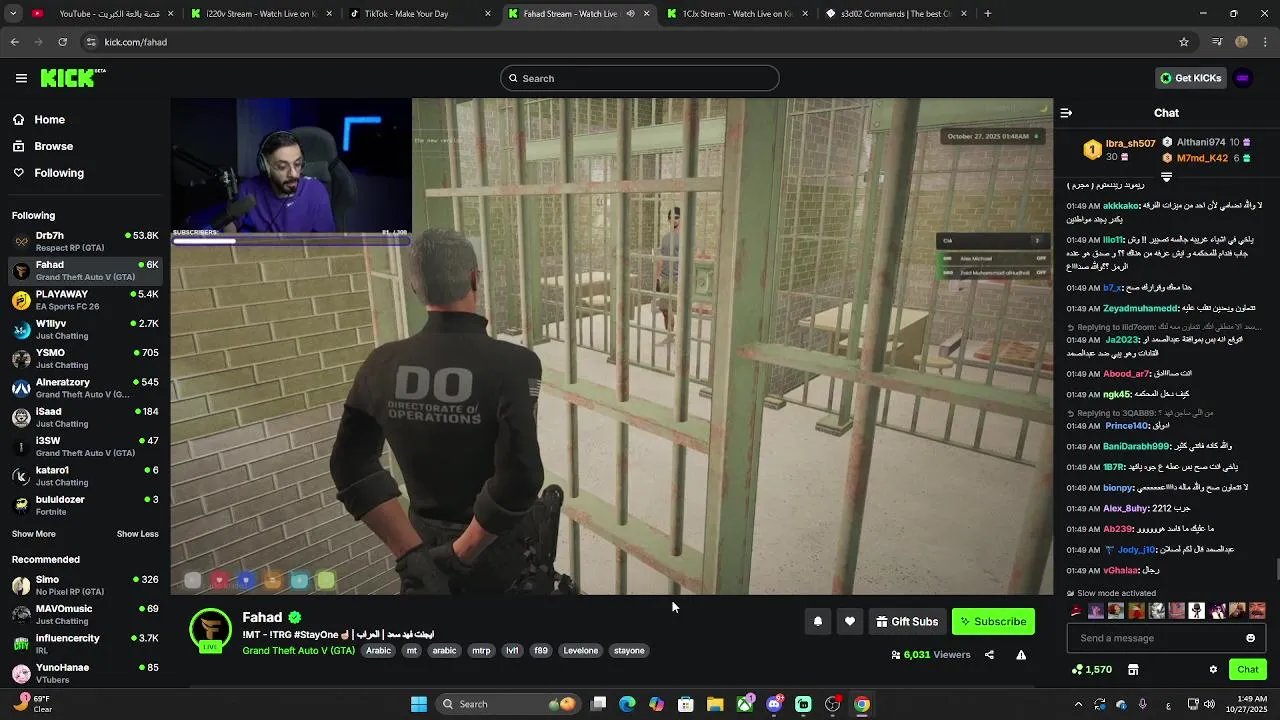Click the Levelone tag
The image size is (1280, 720).
[x=580, y=650]
